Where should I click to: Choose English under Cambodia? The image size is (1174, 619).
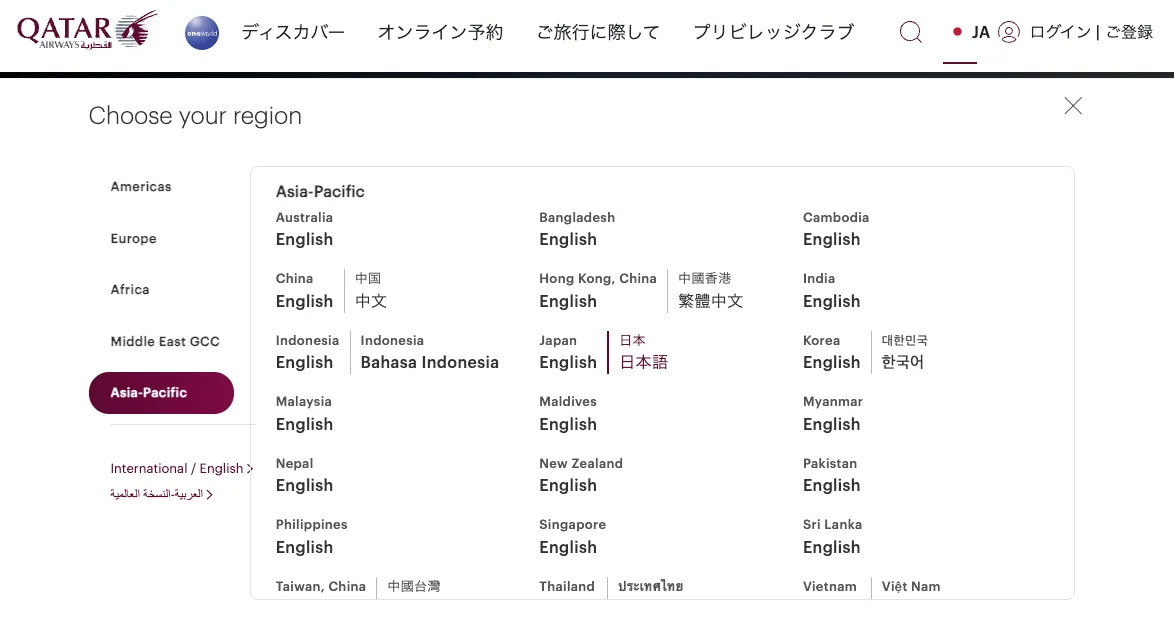coord(831,240)
